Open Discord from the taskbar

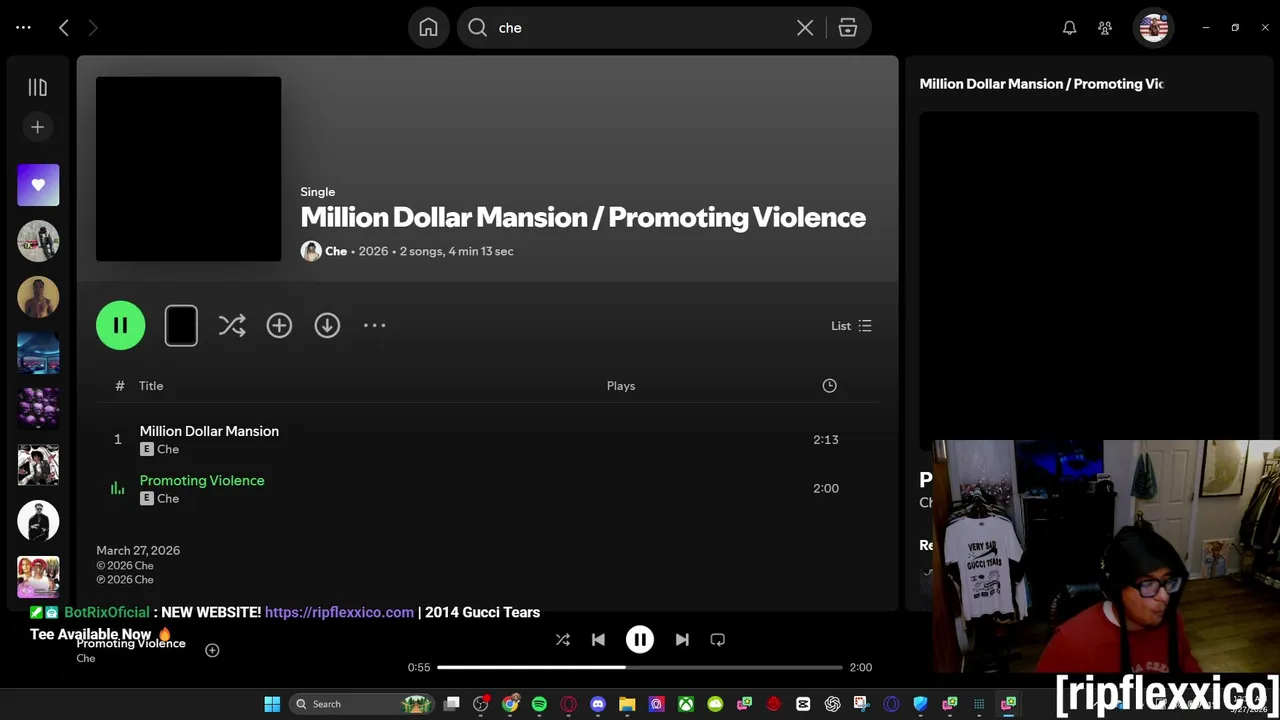click(598, 704)
